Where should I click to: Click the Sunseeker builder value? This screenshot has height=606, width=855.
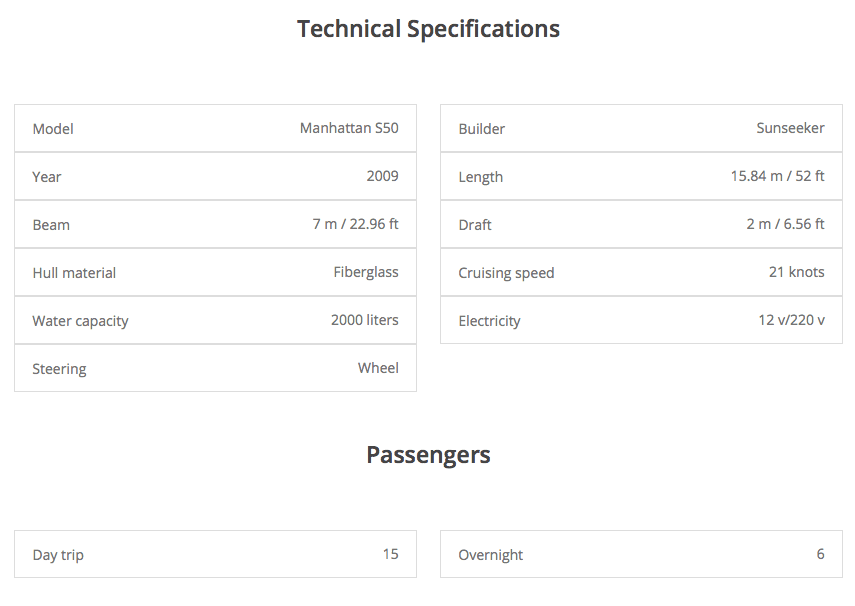pos(790,128)
